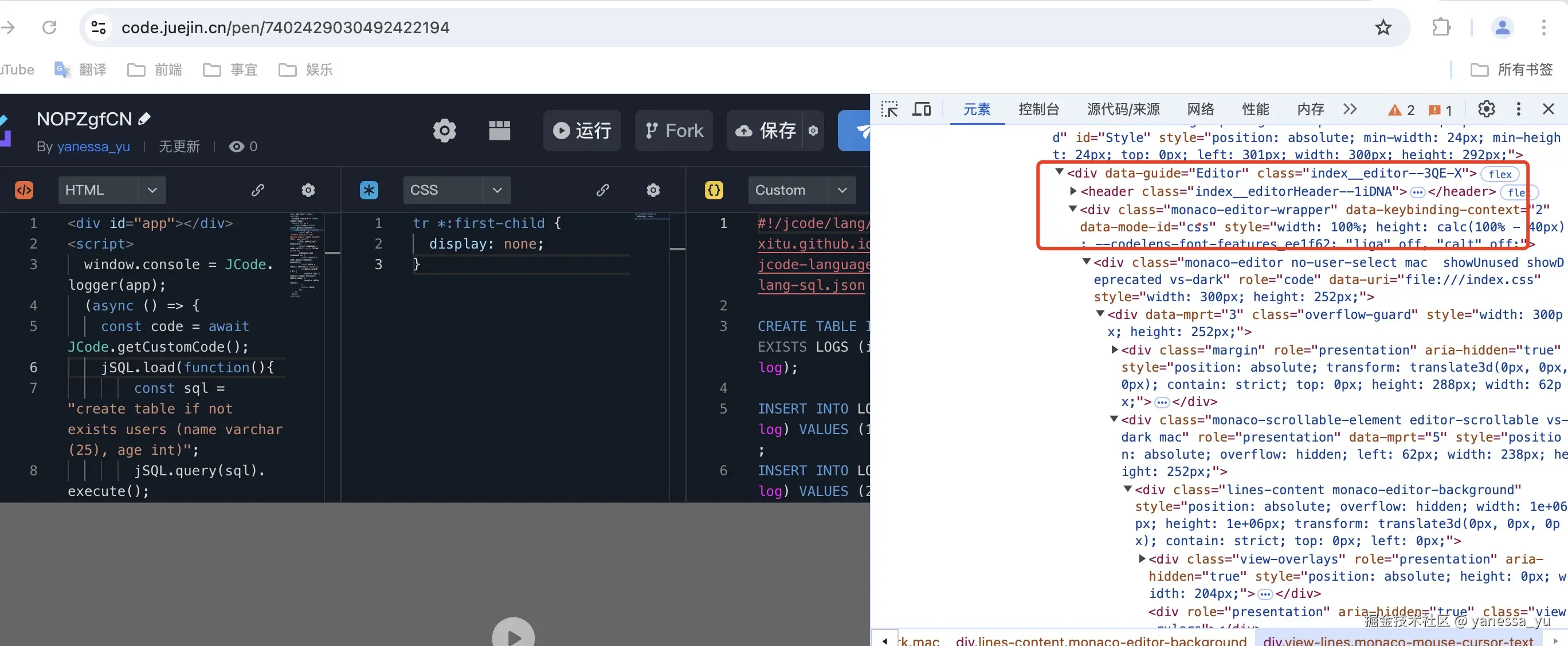The image size is (1568, 646).
Task: Activate DevTools inspect element picker
Action: click(889, 109)
